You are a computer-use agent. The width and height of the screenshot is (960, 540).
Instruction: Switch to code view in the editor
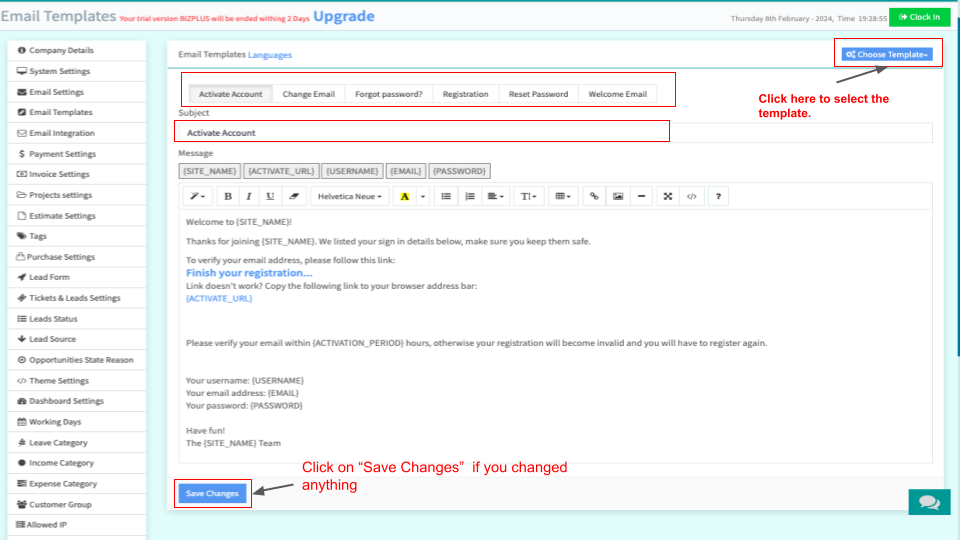[691, 197]
